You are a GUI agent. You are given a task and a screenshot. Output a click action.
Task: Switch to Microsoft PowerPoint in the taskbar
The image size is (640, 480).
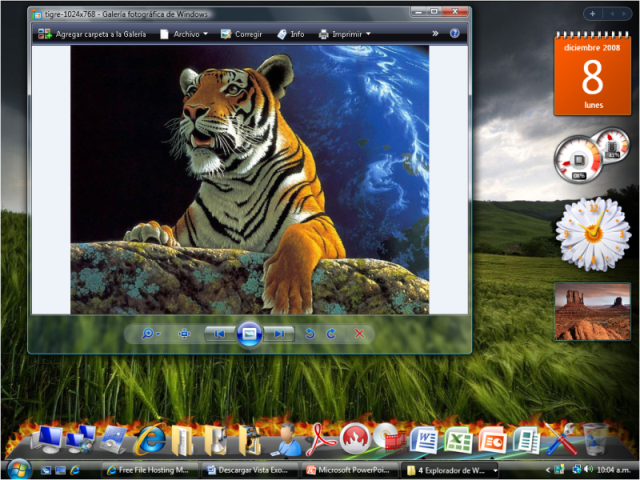click(350, 469)
